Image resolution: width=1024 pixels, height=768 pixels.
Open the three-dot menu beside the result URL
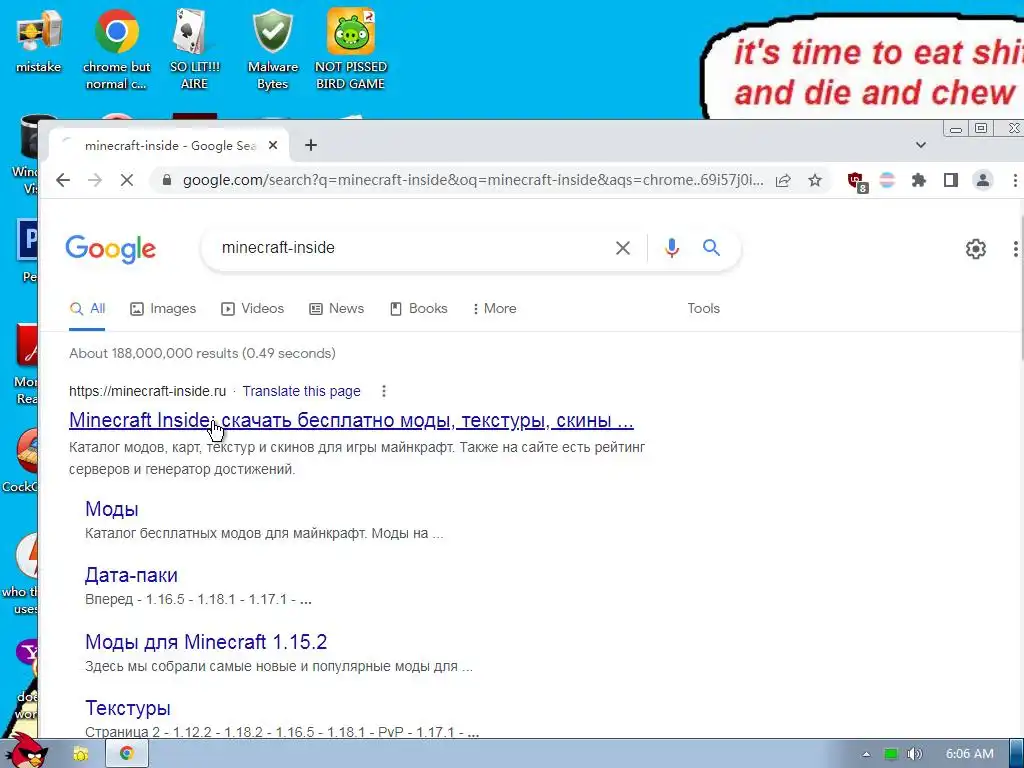point(384,391)
